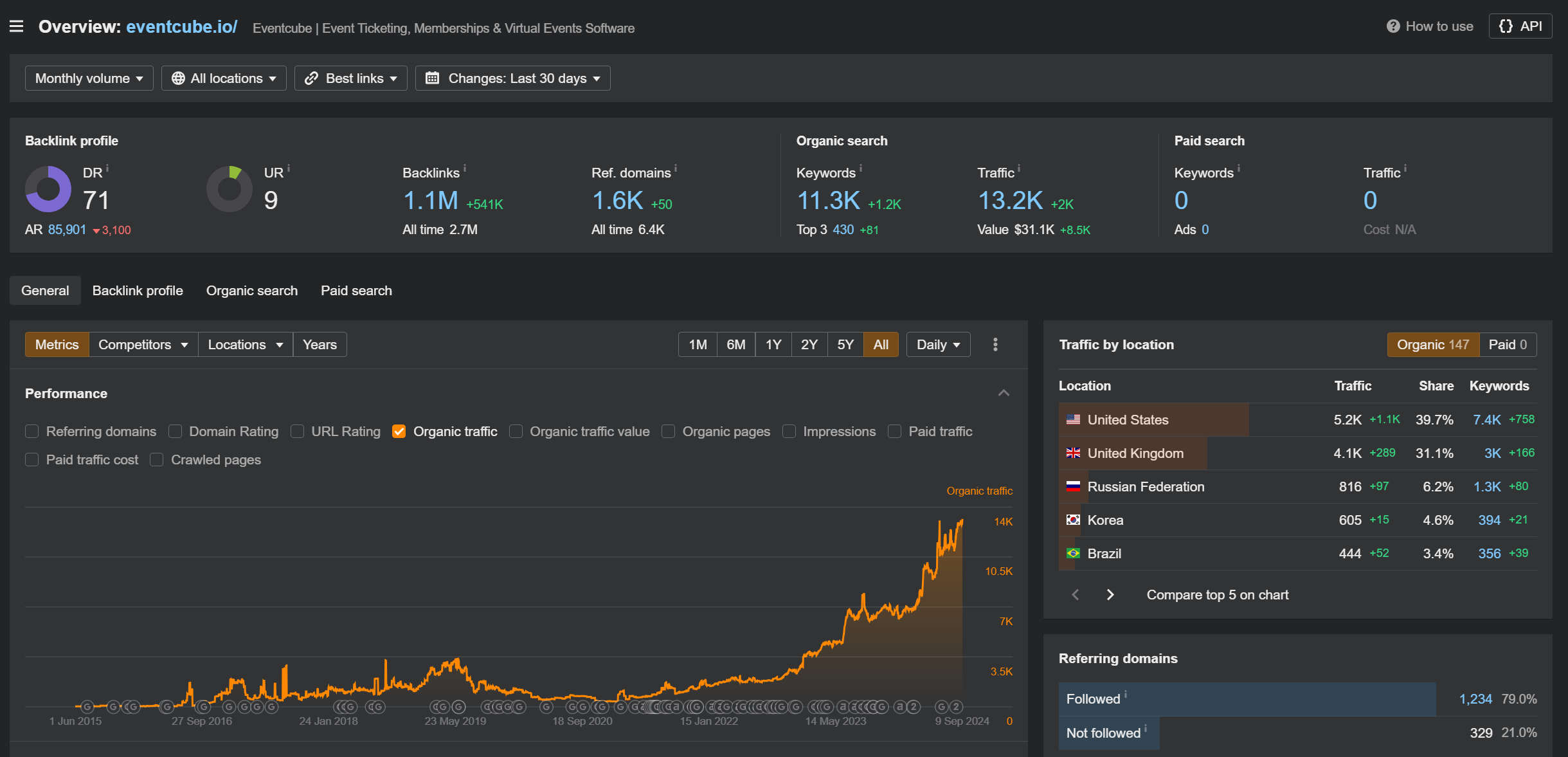Viewport: 1568px width, 757px height.
Task: Set chart range to 1M
Action: tap(698, 345)
